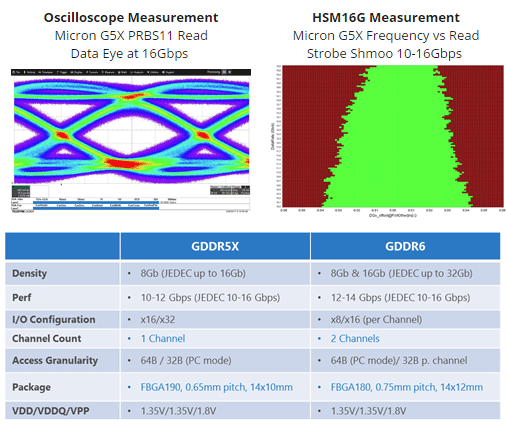
Task: Open Display menu in oscilloscope screenshot
Action: 77,72
